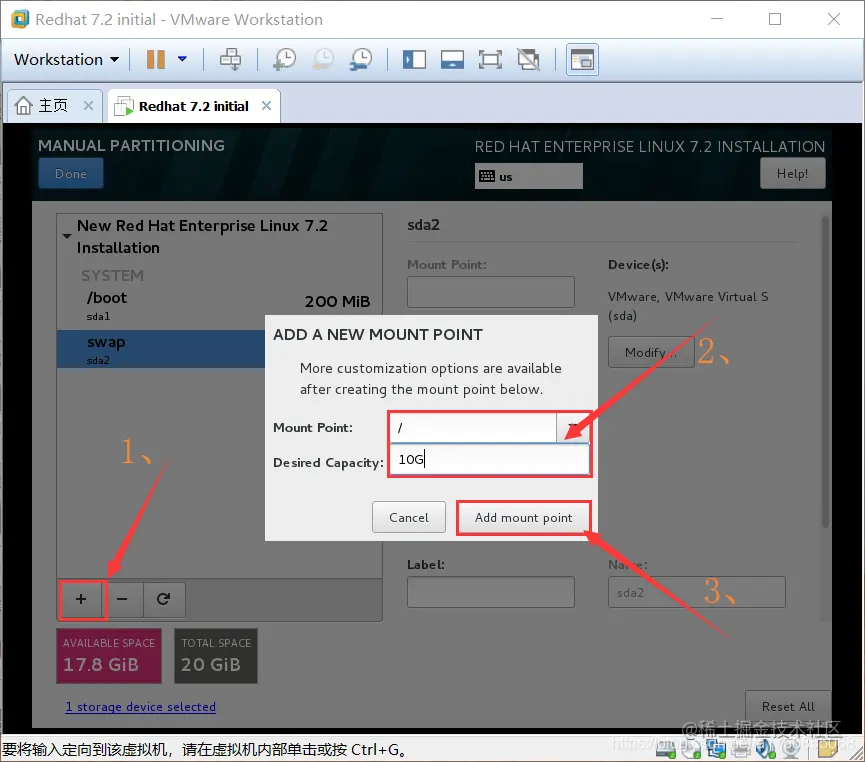865x762 pixels.
Task: Remove selected mount point with minus
Action: pyautogui.click(x=122, y=599)
